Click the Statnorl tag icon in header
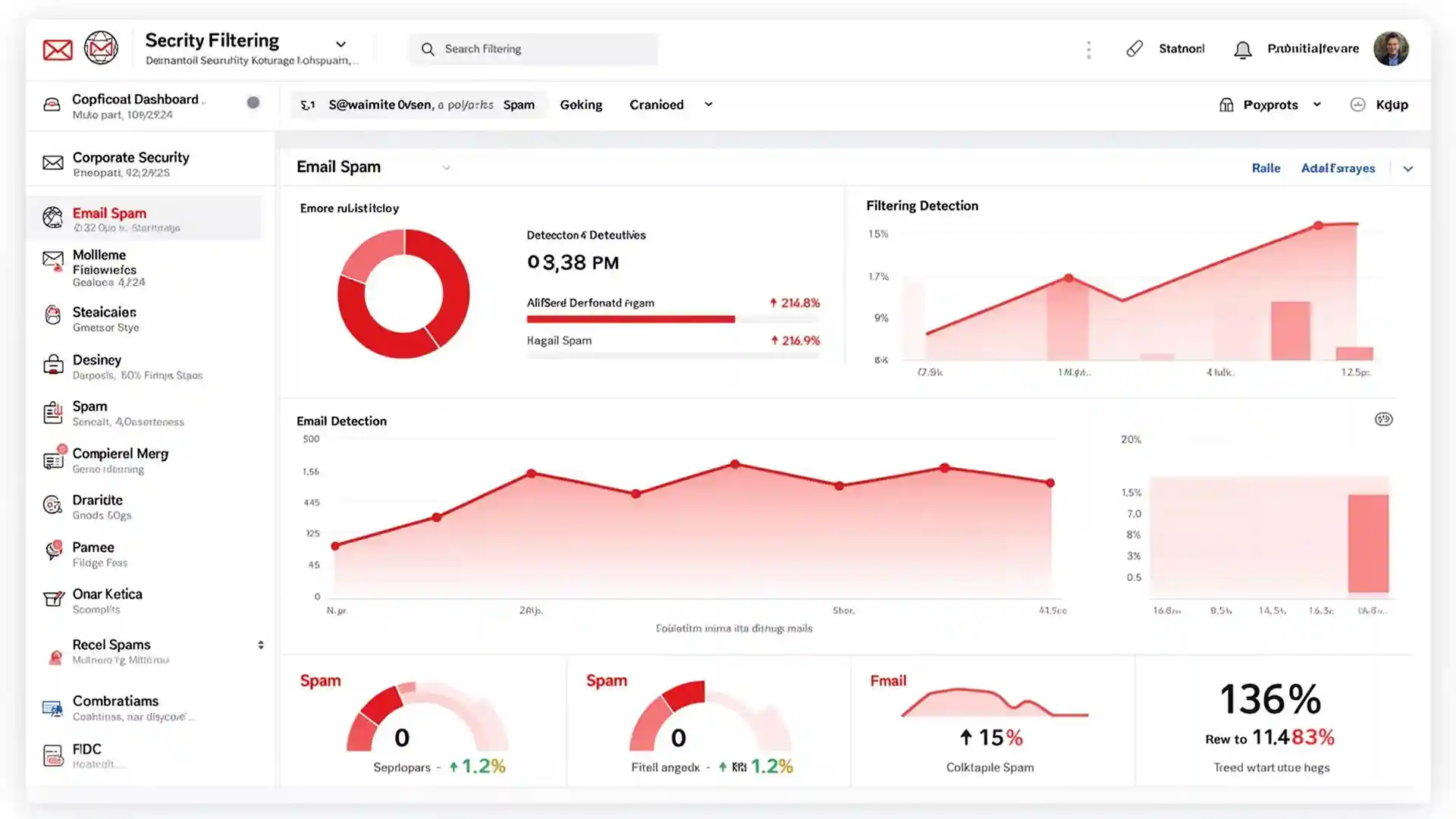 (1134, 49)
